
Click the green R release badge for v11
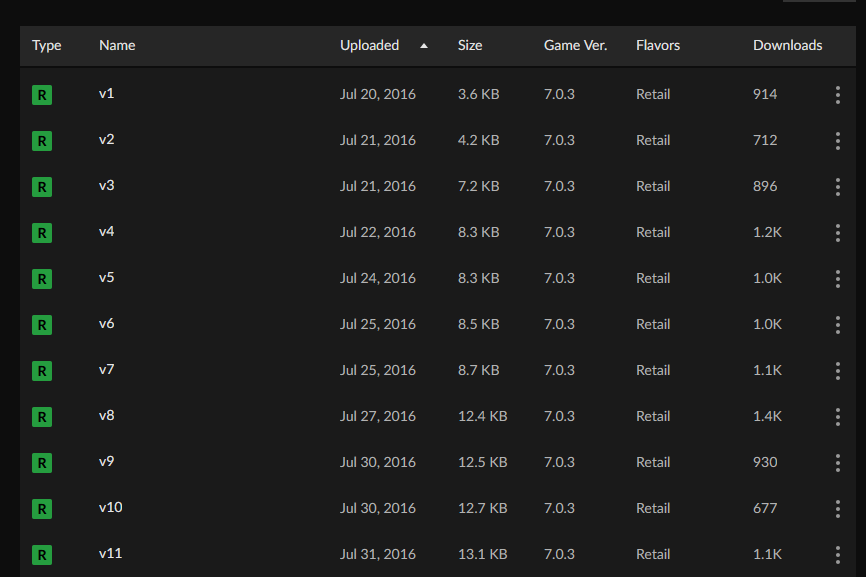coord(42,555)
